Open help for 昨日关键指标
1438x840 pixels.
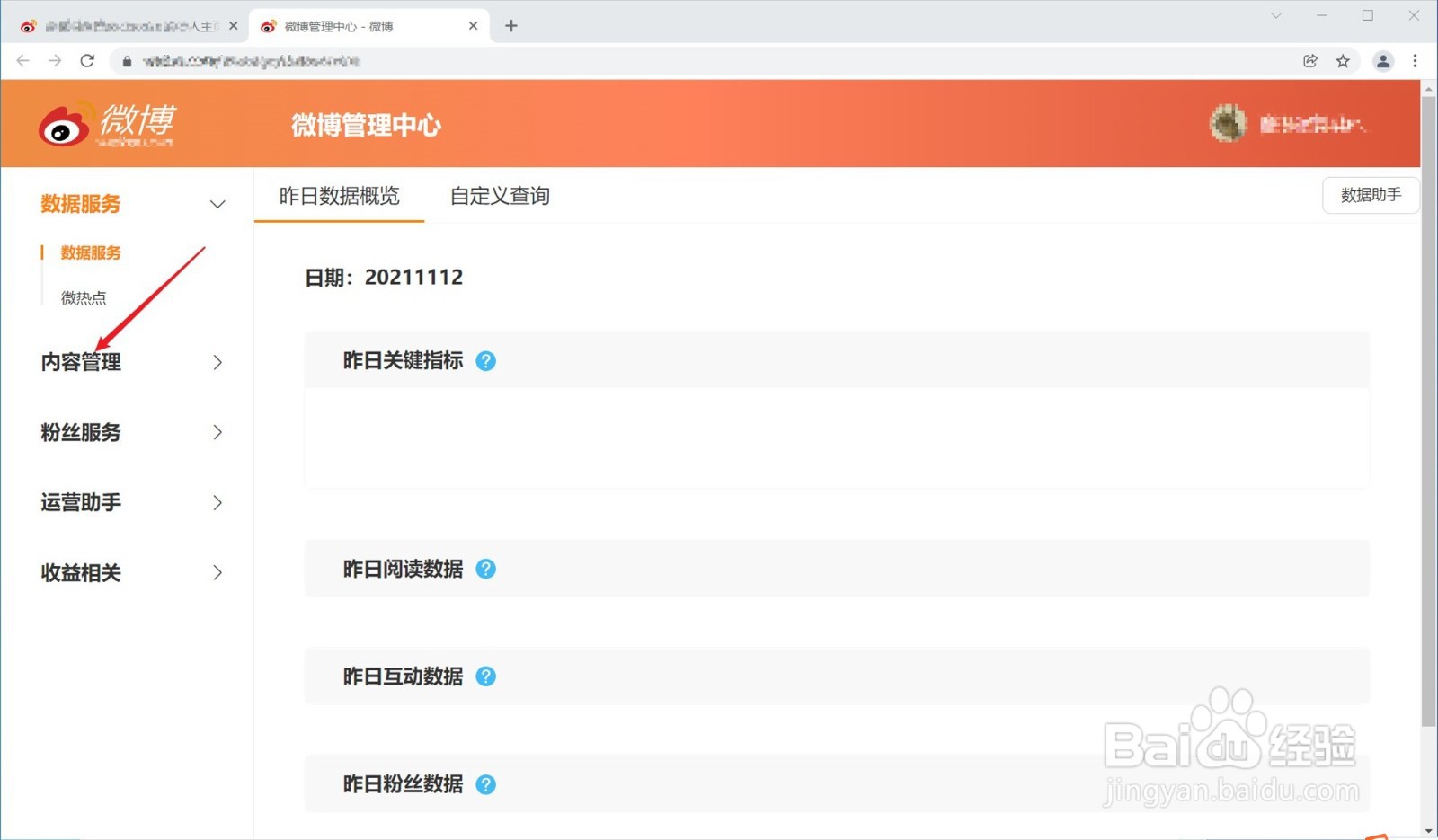[x=485, y=361]
